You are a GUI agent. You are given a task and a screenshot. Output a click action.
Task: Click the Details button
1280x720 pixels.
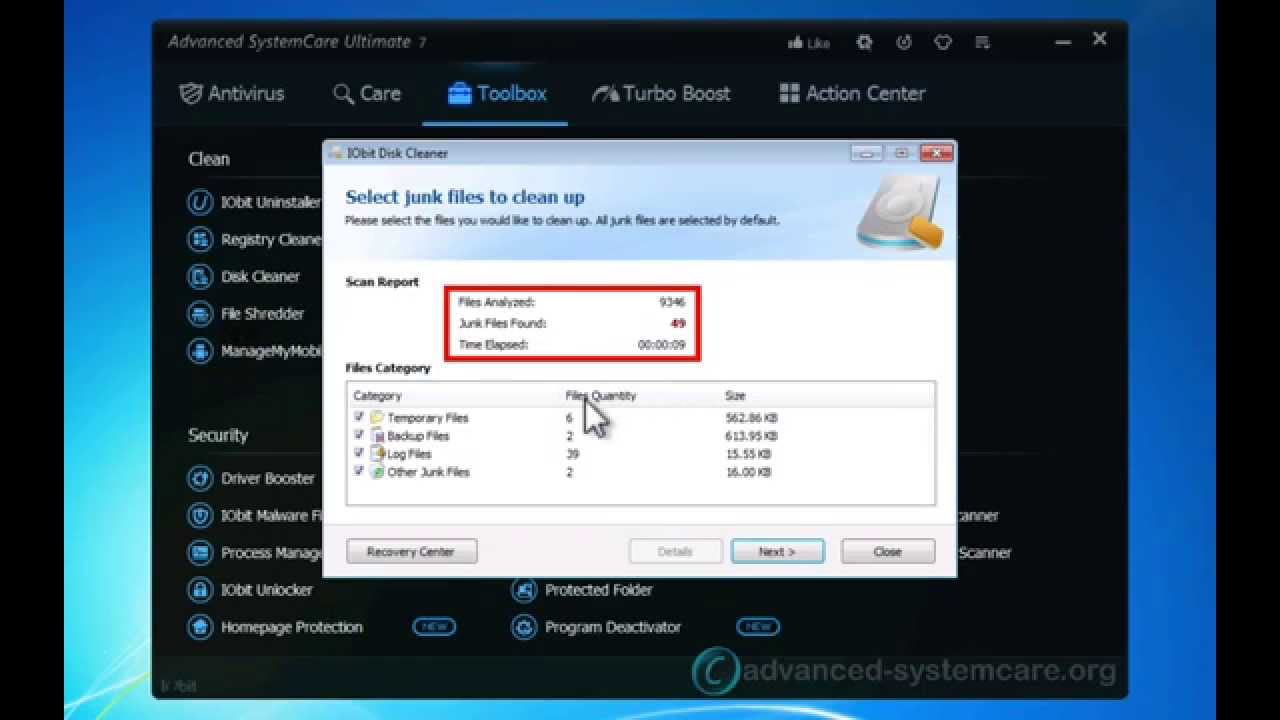[675, 552]
